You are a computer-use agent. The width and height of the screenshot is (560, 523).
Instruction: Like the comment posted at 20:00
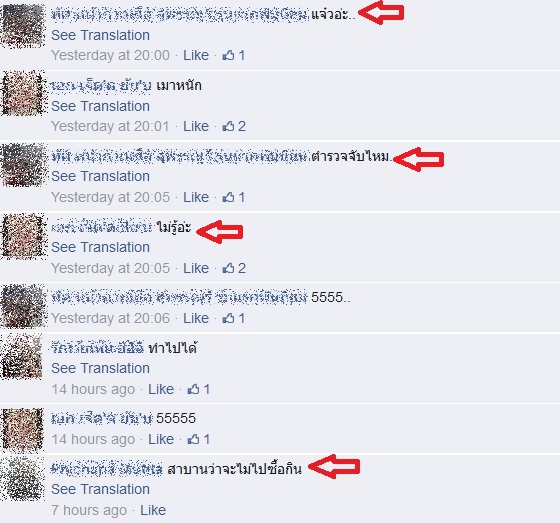point(196,55)
